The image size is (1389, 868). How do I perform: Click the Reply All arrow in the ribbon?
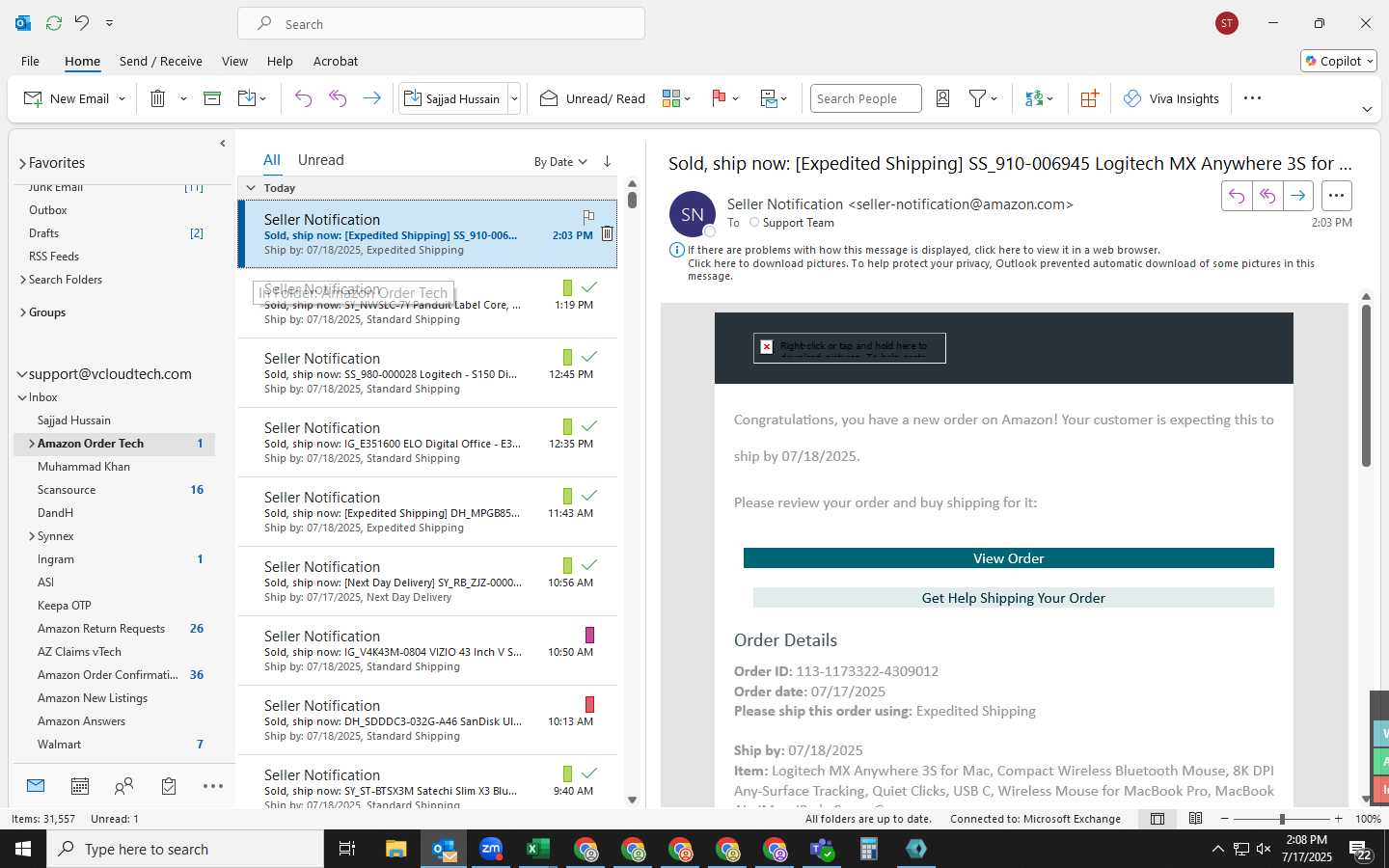click(338, 98)
